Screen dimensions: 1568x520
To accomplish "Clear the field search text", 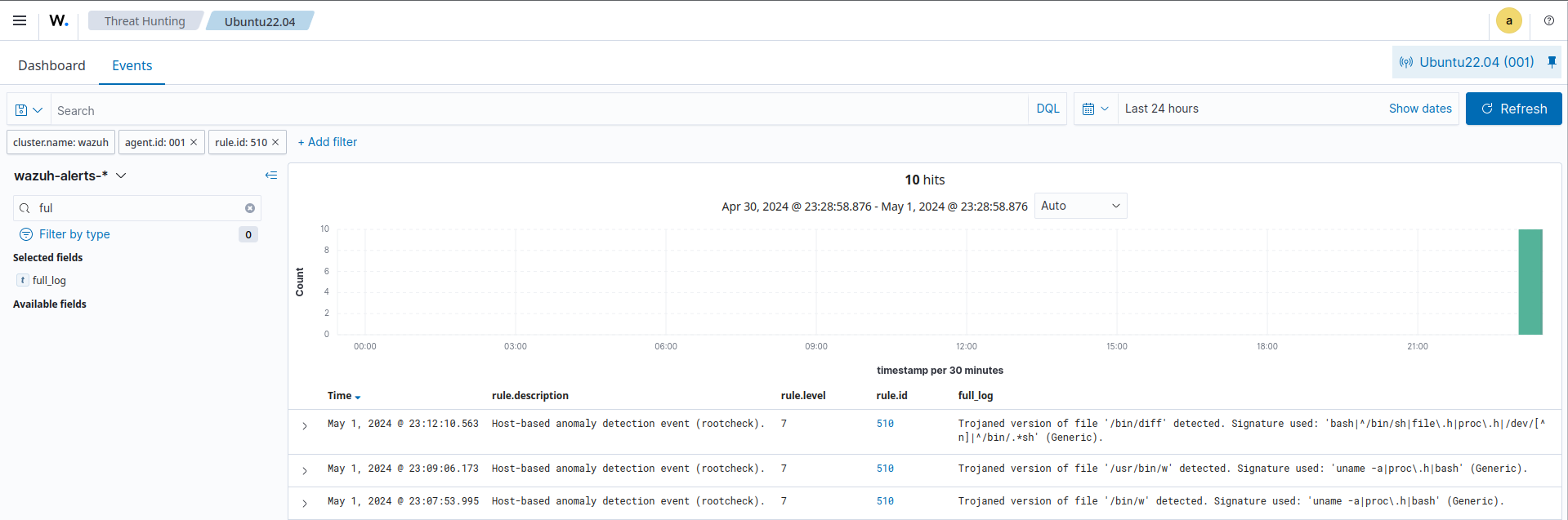I will [x=250, y=208].
